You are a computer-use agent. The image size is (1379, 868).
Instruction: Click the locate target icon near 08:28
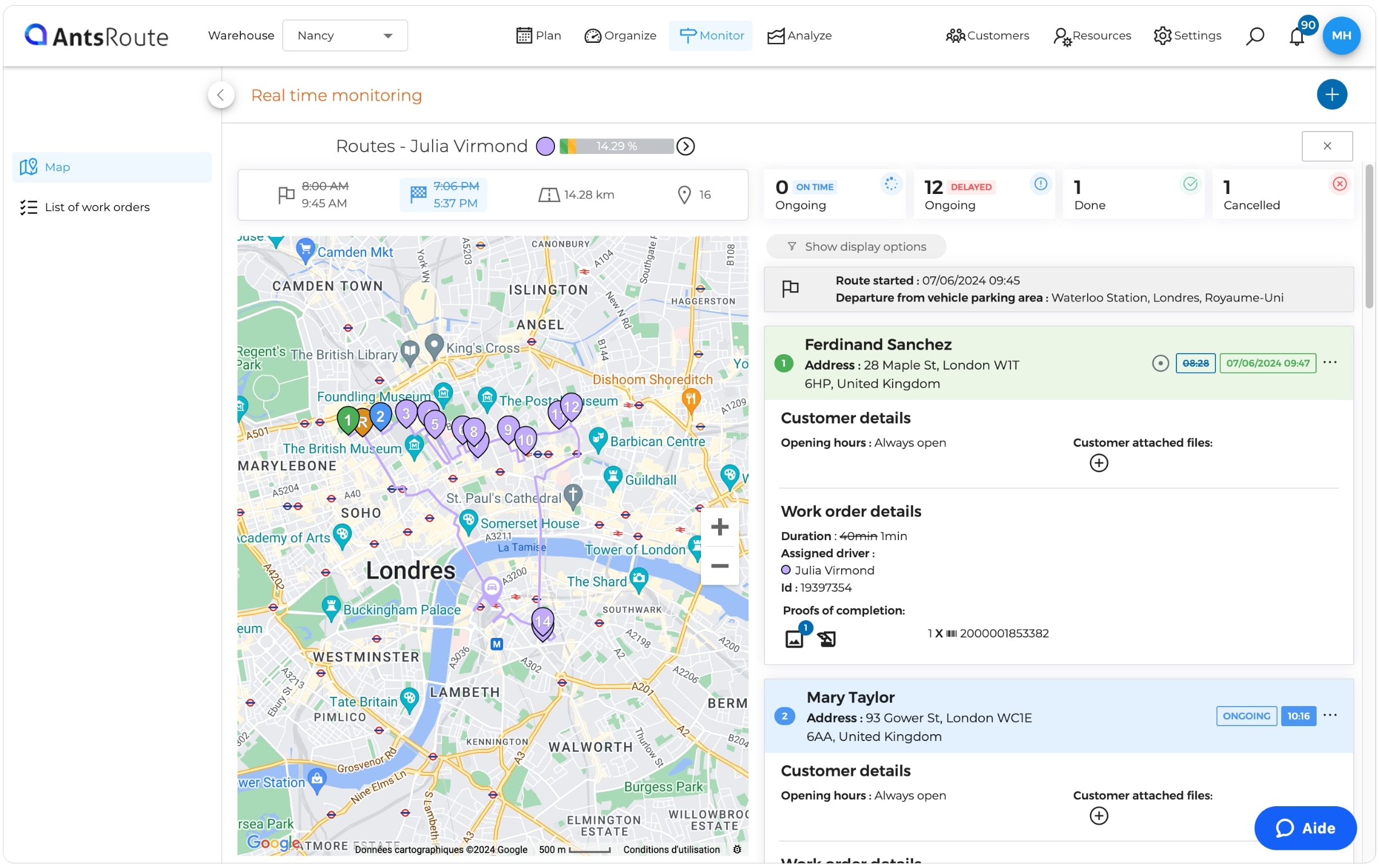click(1160, 363)
